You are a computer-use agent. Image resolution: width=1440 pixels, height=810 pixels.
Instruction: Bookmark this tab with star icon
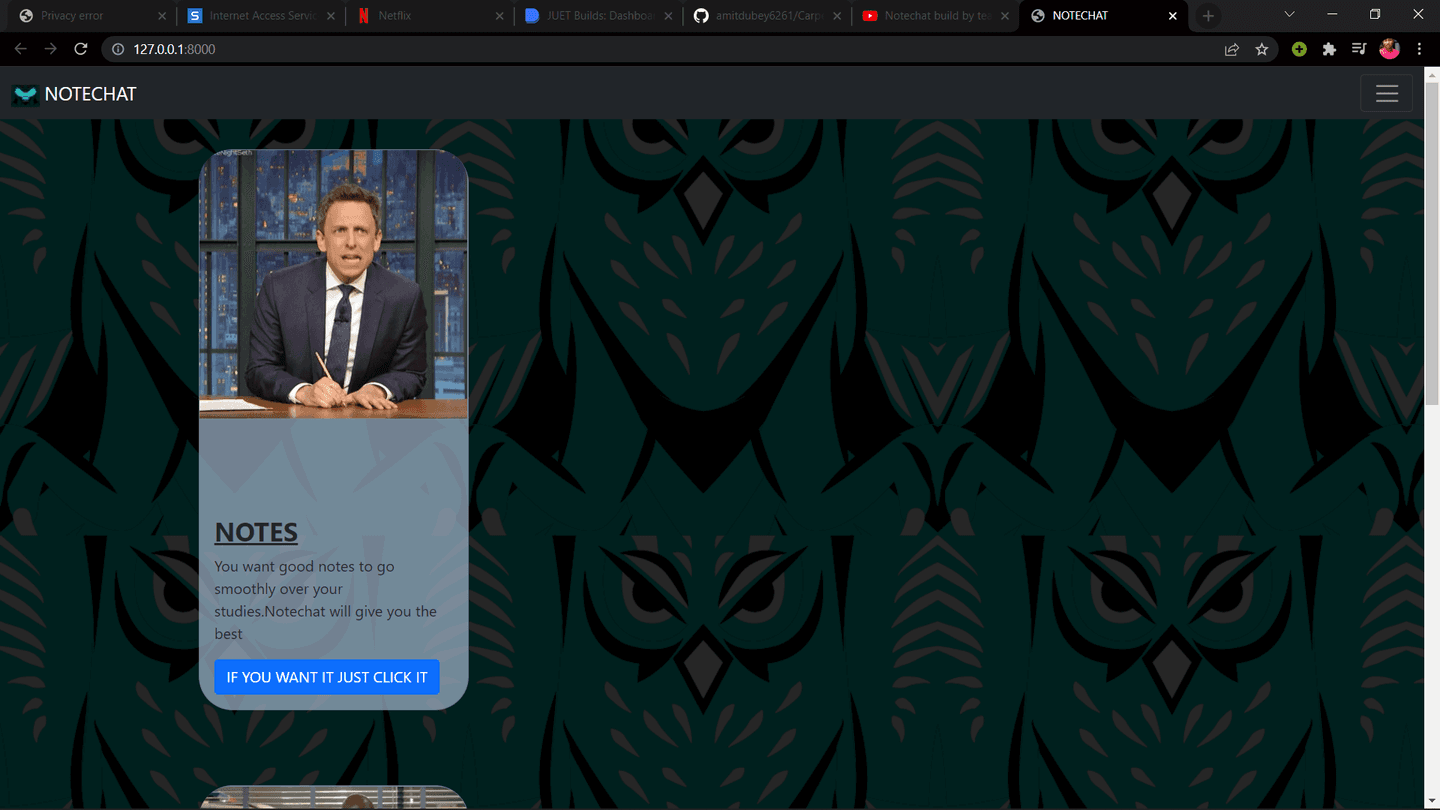tap(1262, 49)
